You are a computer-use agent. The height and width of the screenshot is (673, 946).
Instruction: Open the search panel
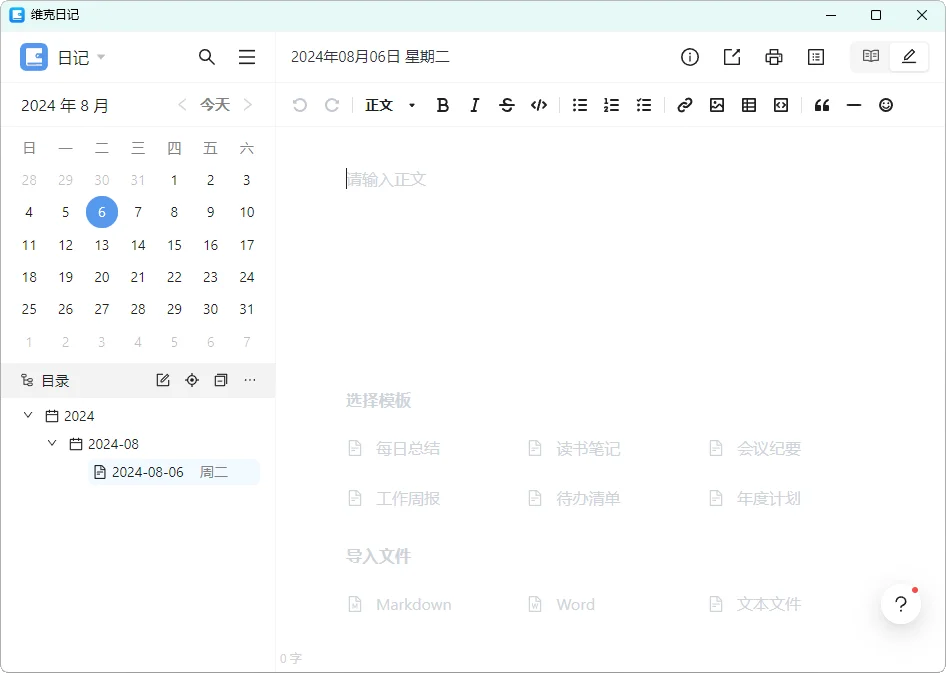207,57
